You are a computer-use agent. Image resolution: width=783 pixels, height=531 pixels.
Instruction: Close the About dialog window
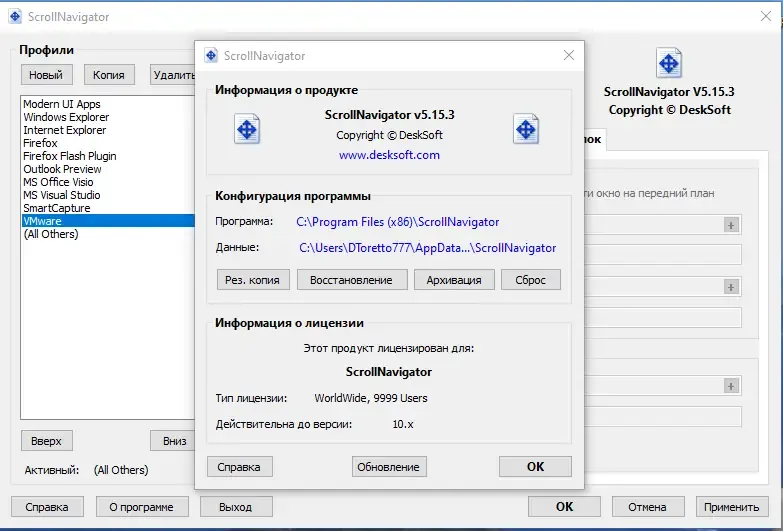569,55
